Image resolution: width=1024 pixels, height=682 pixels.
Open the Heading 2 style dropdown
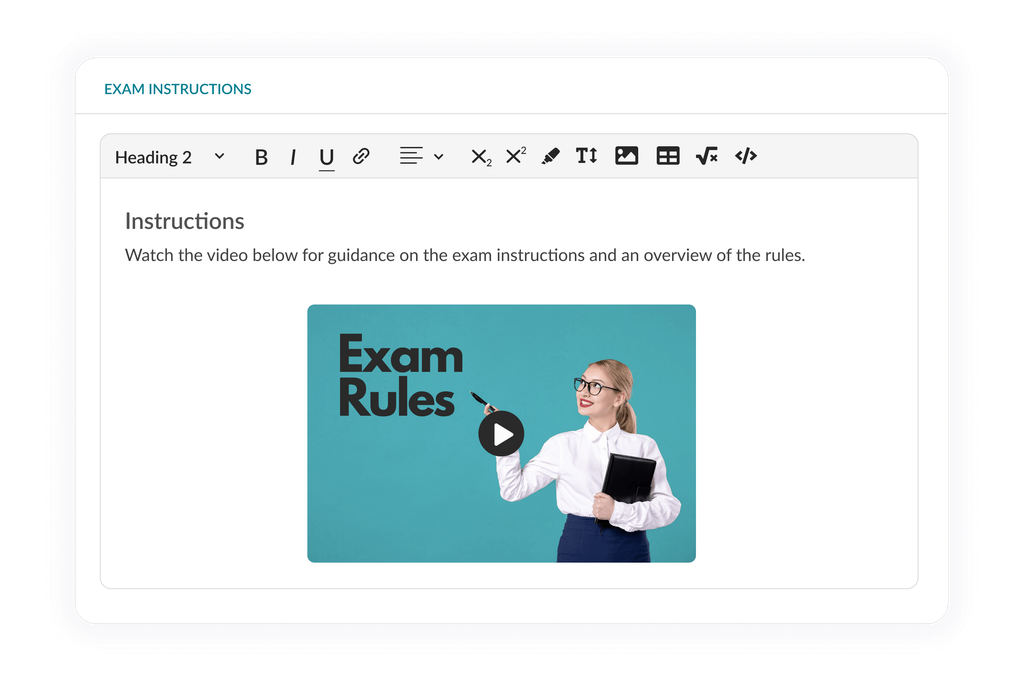[x=168, y=157]
